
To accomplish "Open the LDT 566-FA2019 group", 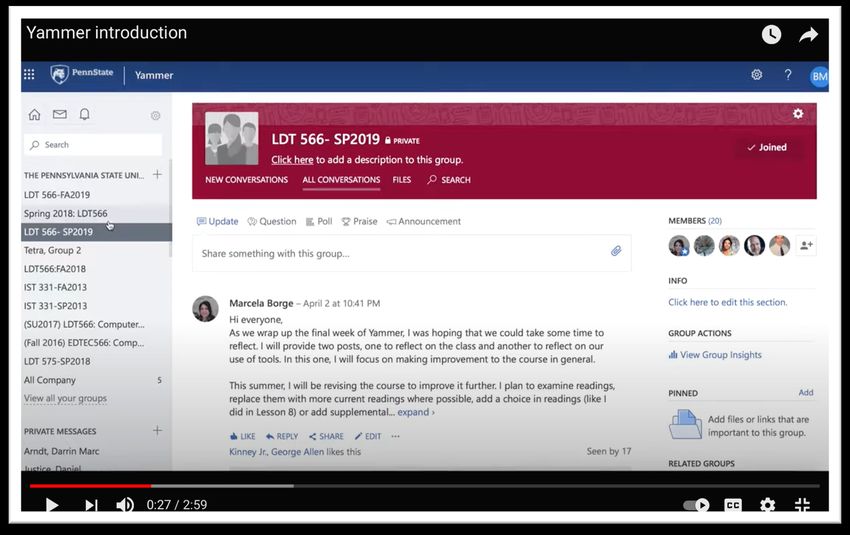I will (57, 195).
